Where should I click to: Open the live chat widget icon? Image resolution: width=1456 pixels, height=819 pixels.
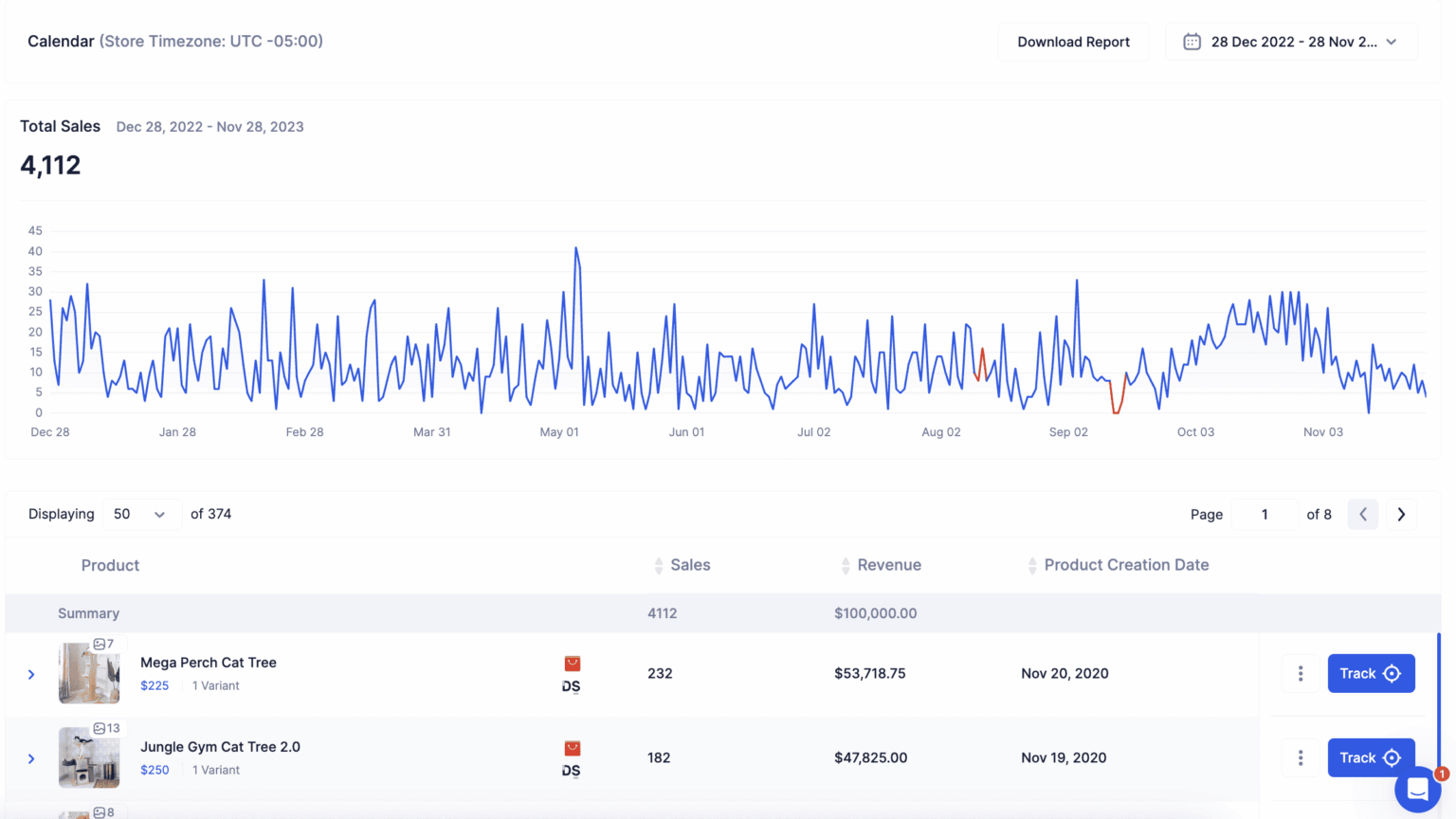pyautogui.click(x=1417, y=789)
